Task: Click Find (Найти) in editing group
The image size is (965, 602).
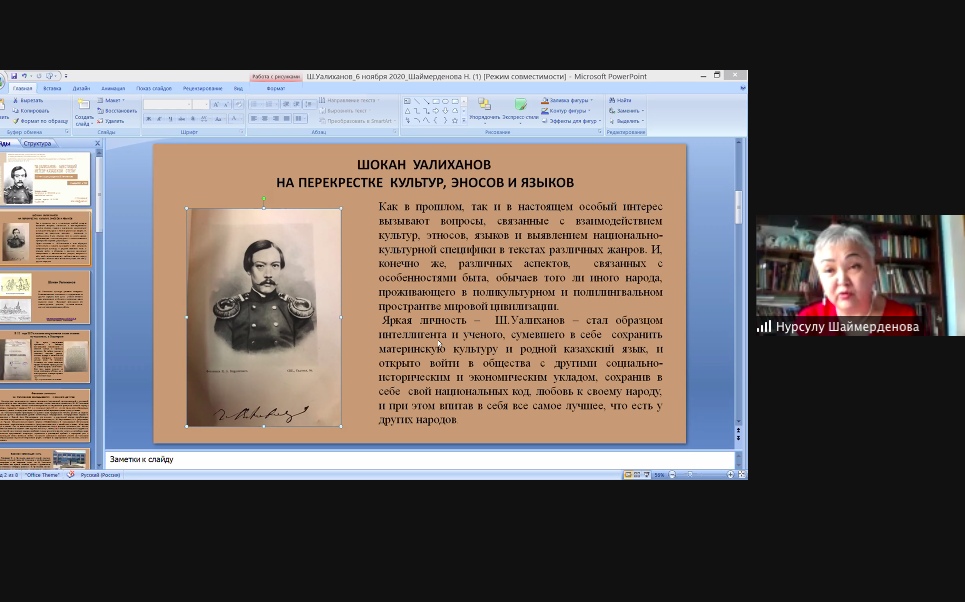Action: click(620, 100)
